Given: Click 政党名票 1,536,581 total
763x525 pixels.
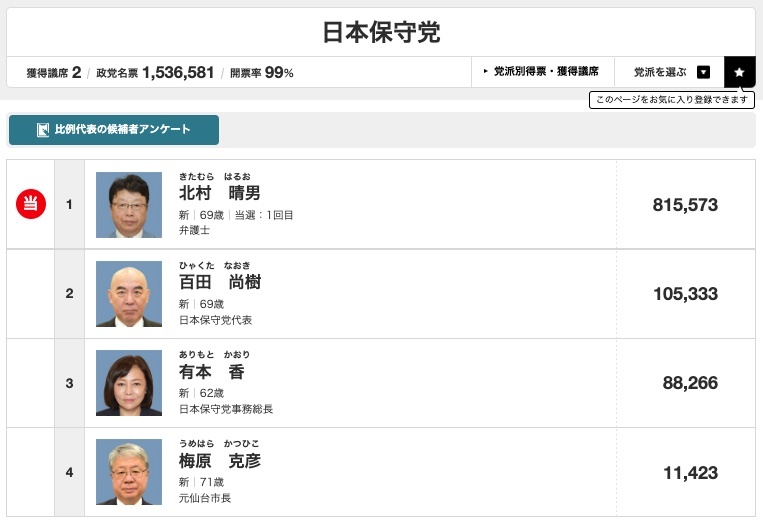Looking at the screenshot, I should pyautogui.click(x=155, y=73).
